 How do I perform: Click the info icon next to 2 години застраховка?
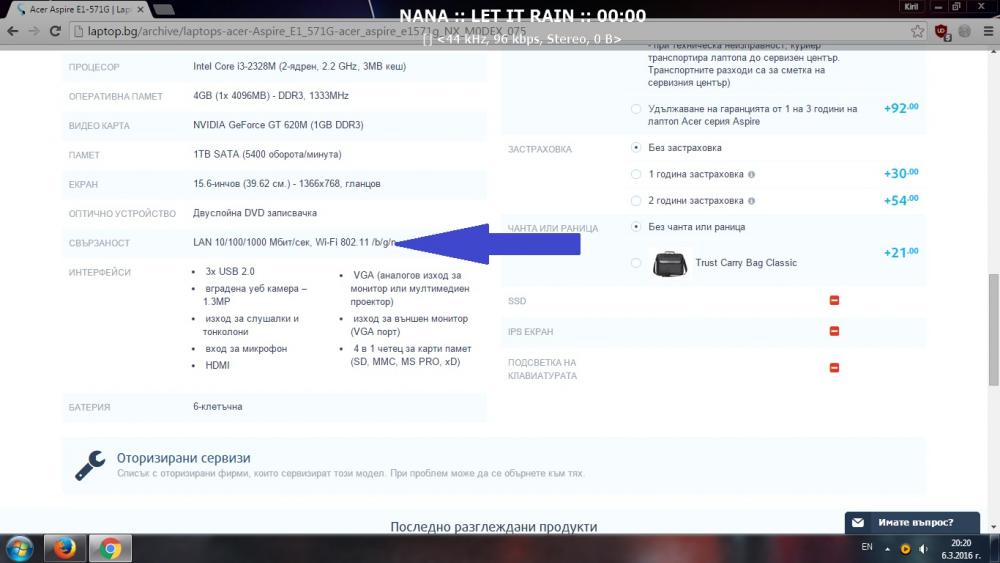point(751,201)
